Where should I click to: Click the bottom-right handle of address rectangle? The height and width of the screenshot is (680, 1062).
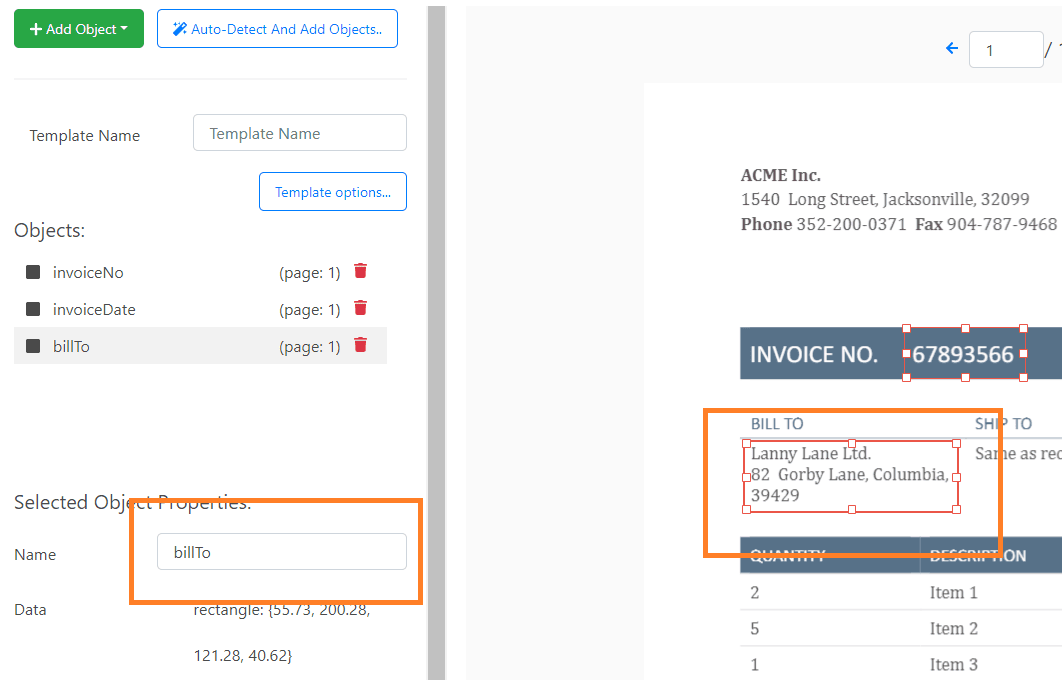(x=956, y=509)
